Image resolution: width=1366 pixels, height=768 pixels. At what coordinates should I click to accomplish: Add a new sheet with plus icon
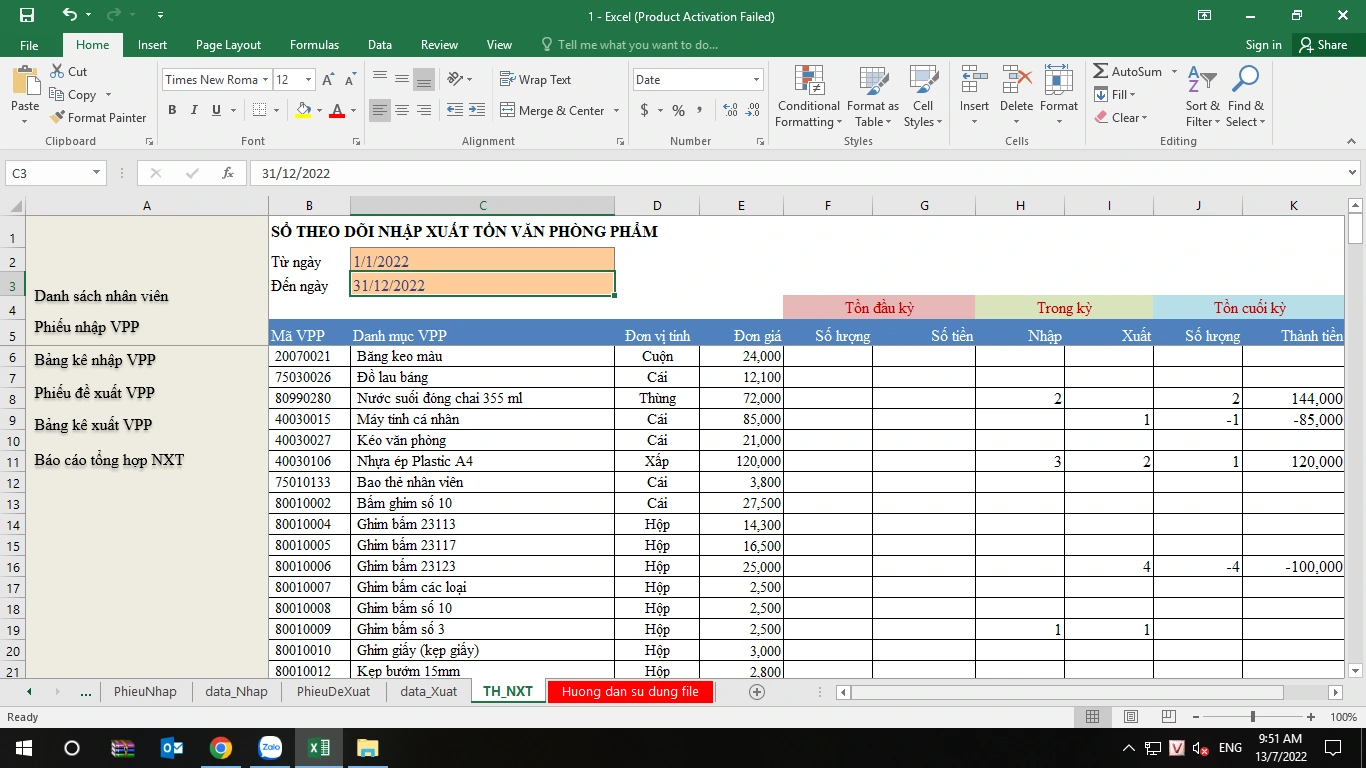pyautogui.click(x=757, y=691)
